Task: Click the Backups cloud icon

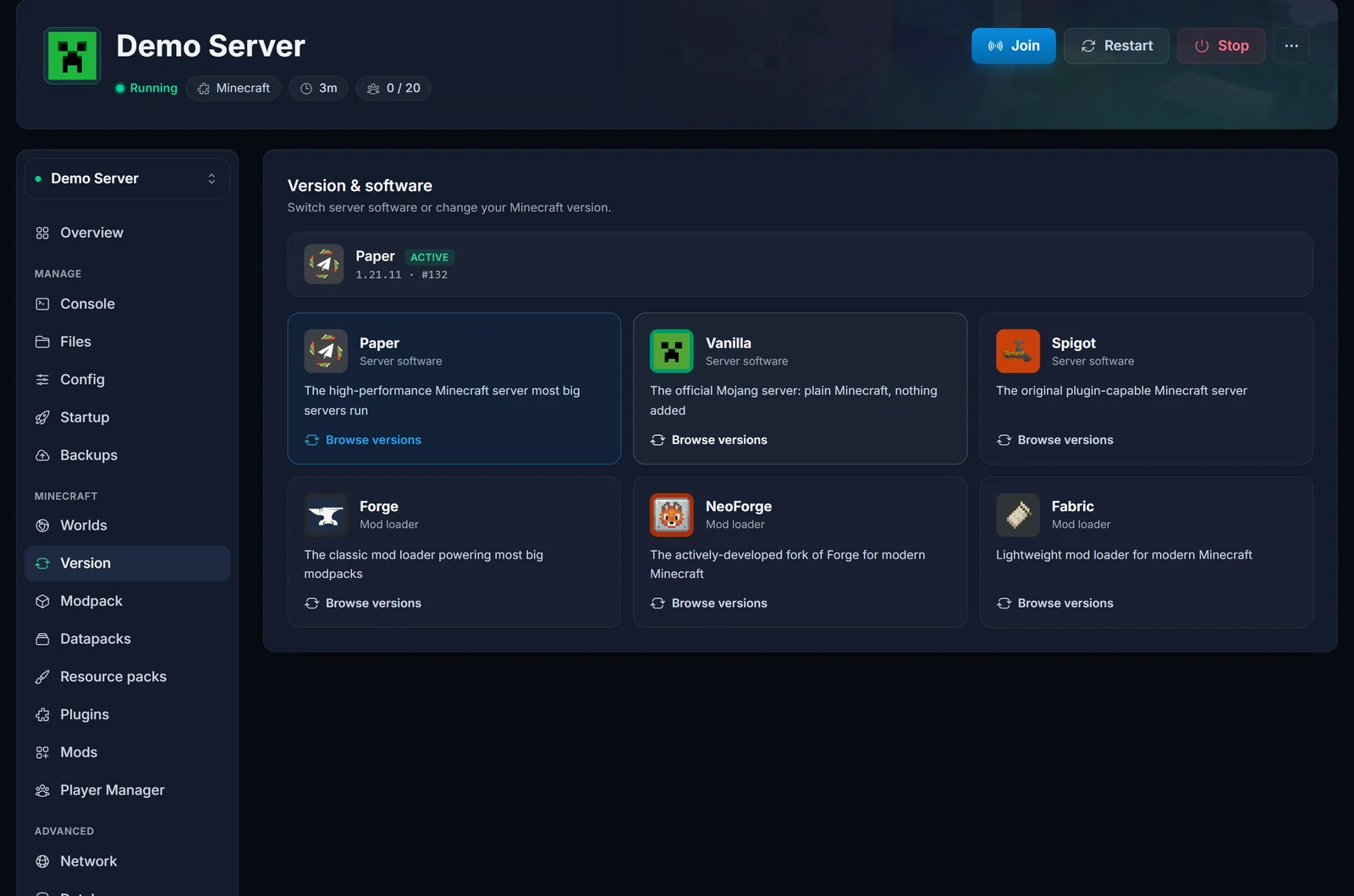Action: point(42,455)
